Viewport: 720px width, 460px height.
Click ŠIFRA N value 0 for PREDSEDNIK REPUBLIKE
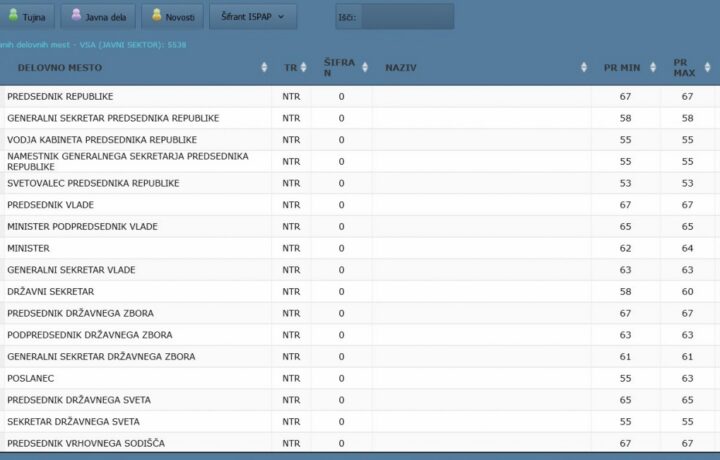point(341,96)
